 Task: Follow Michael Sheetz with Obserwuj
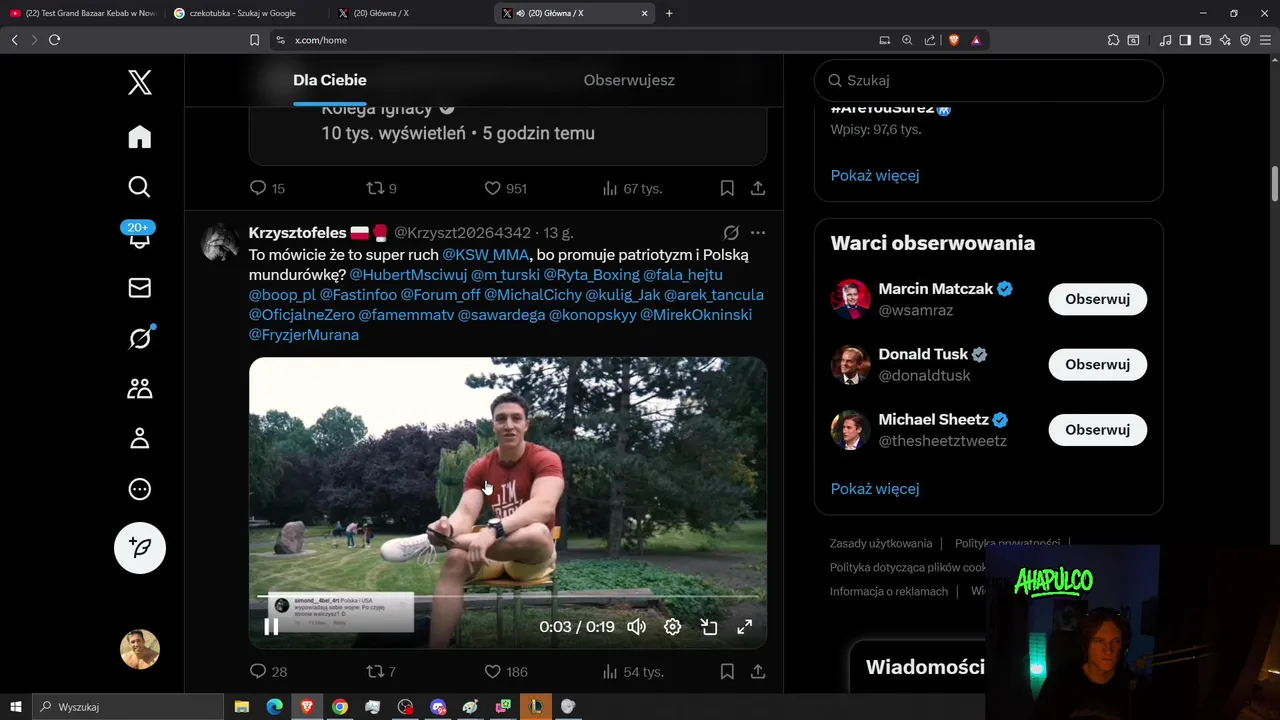1097,430
